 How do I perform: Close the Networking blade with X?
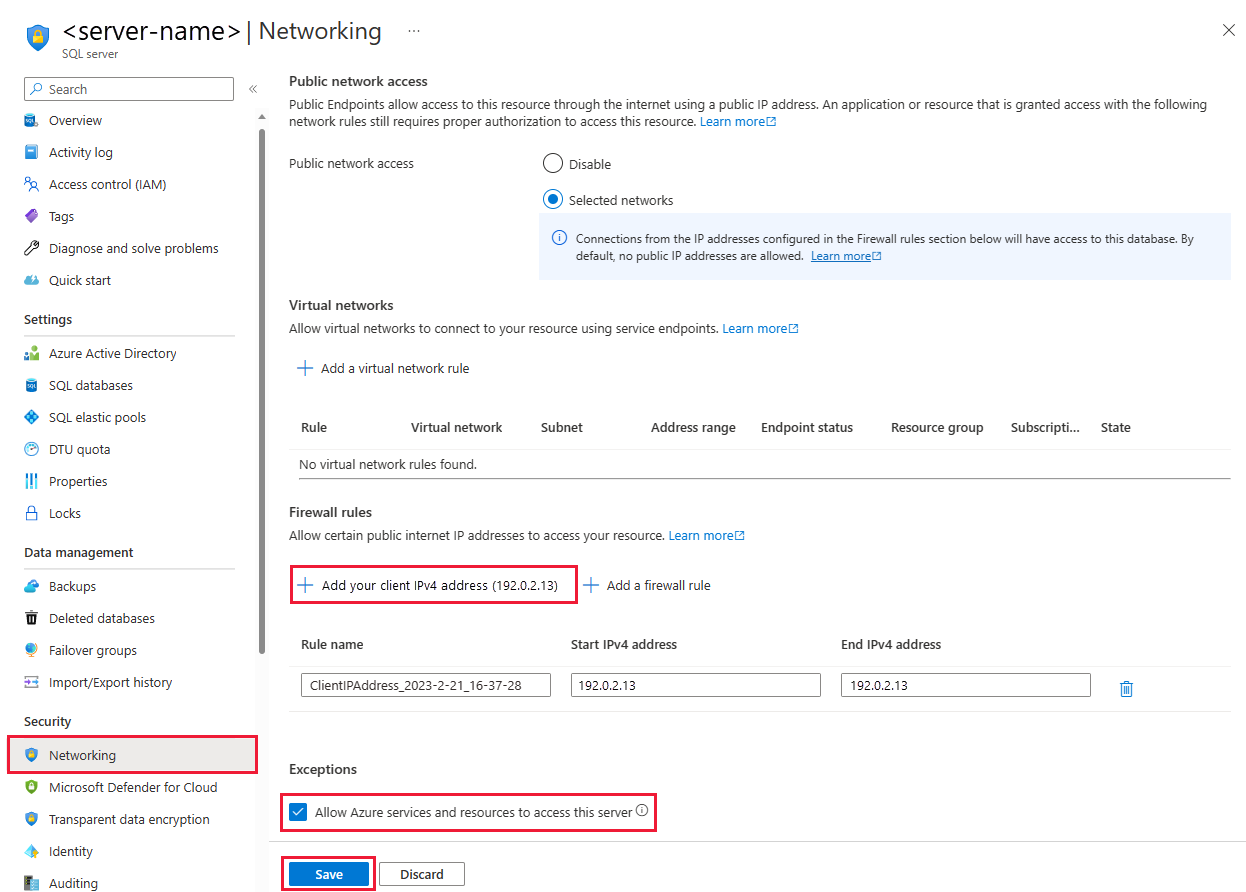[x=1229, y=30]
